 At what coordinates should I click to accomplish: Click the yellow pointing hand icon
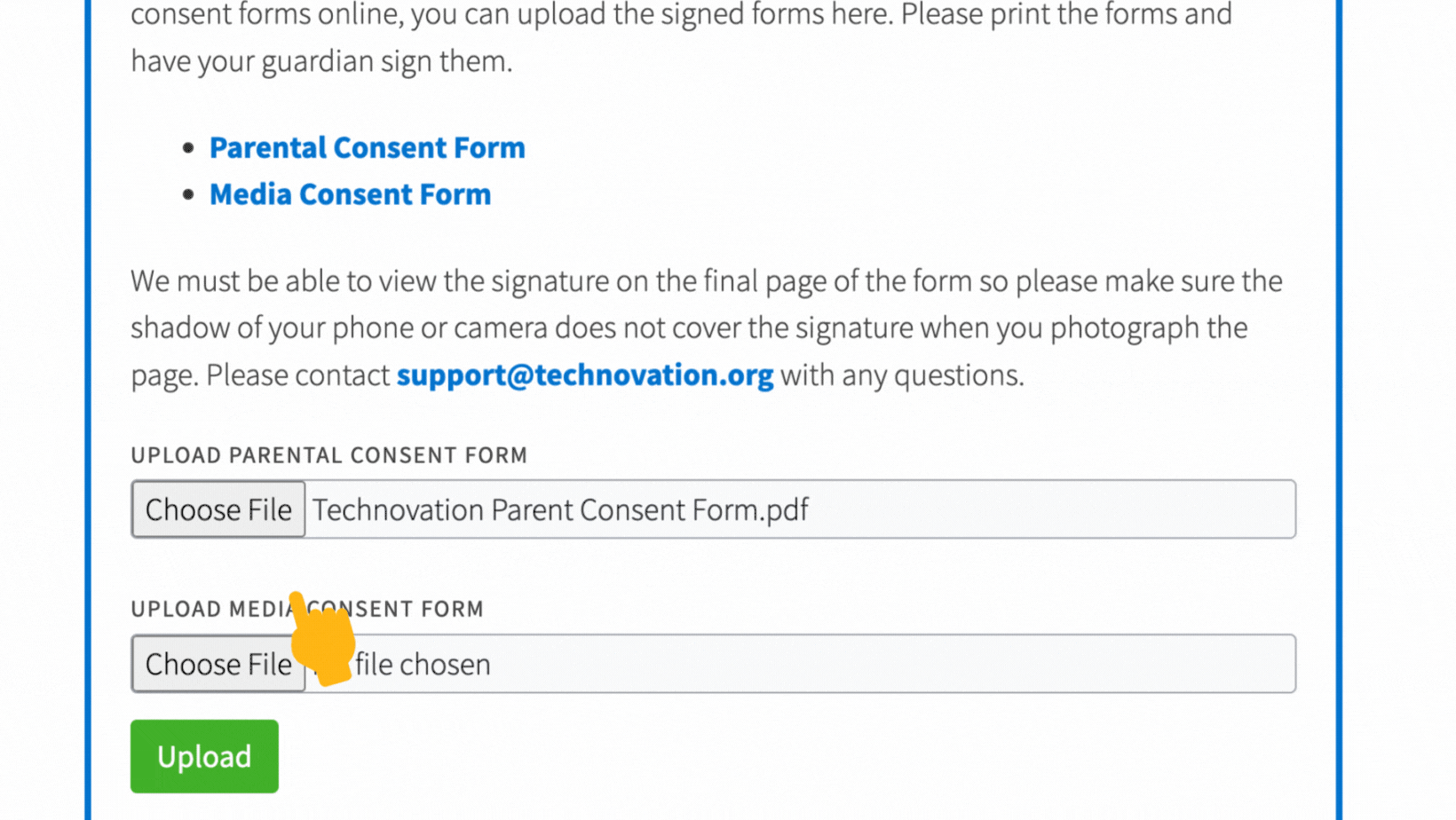pos(323,641)
